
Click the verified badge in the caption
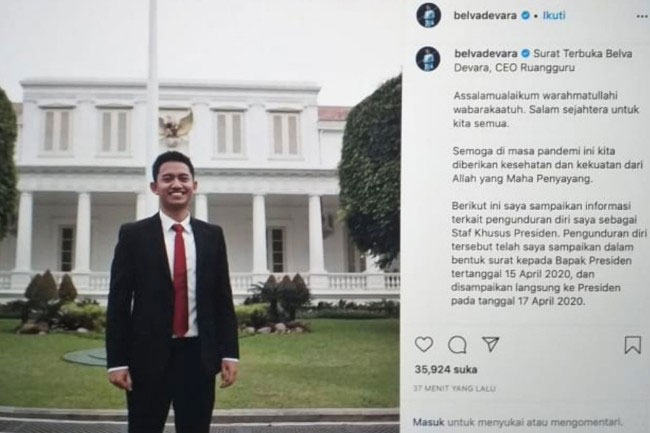tap(525, 53)
